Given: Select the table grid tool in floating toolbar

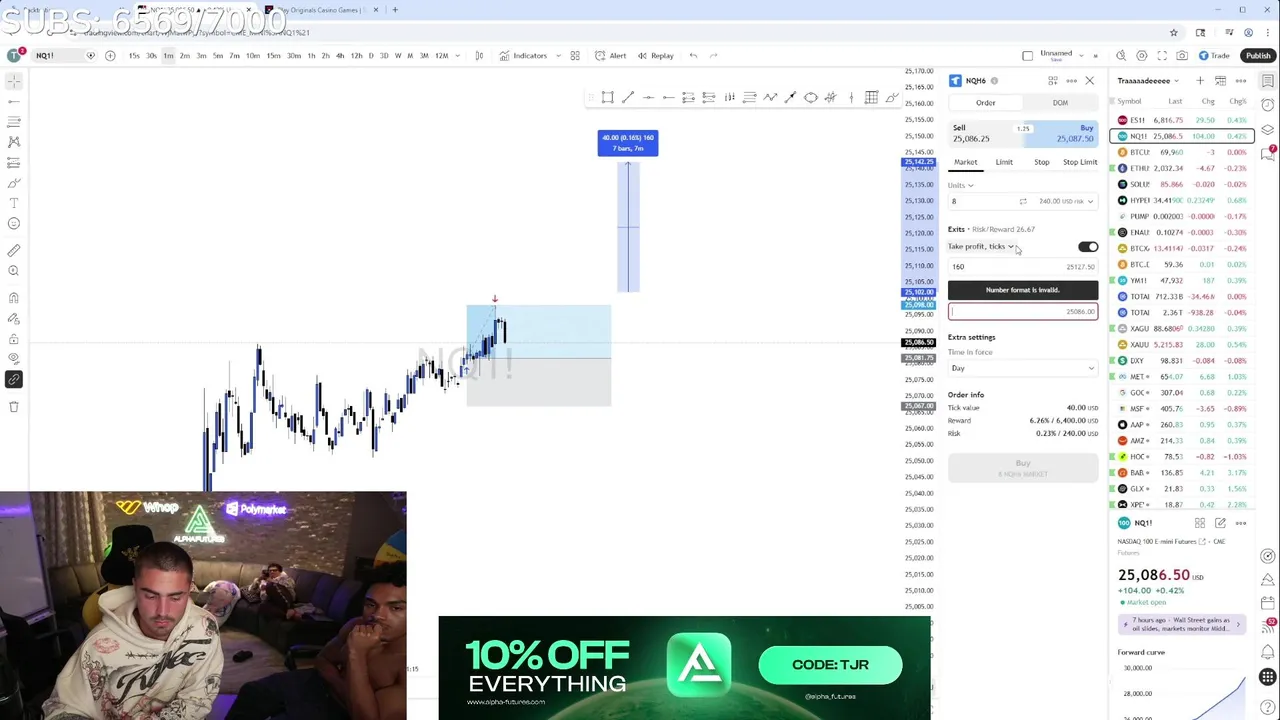Looking at the screenshot, I should pyautogui.click(x=871, y=97).
